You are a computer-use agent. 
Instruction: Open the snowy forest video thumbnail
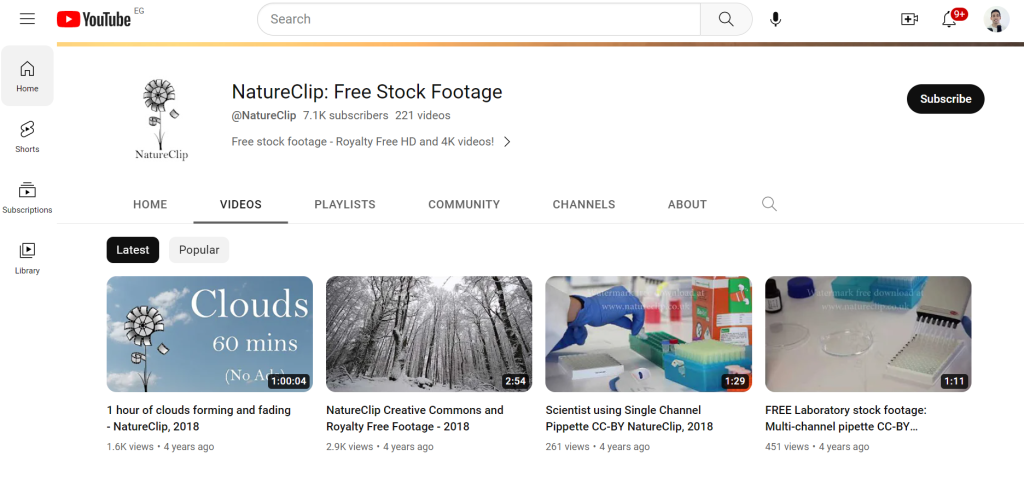pos(429,334)
